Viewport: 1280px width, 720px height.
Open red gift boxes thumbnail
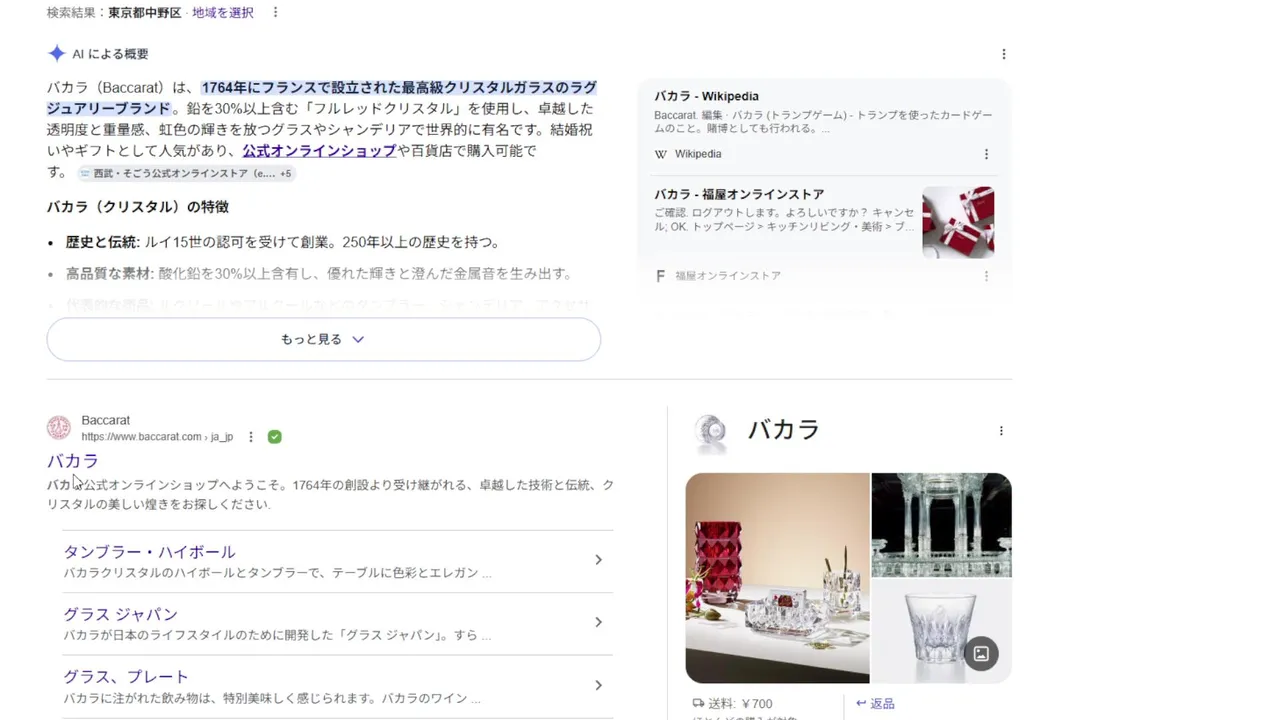pyautogui.click(x=958, y=222)
